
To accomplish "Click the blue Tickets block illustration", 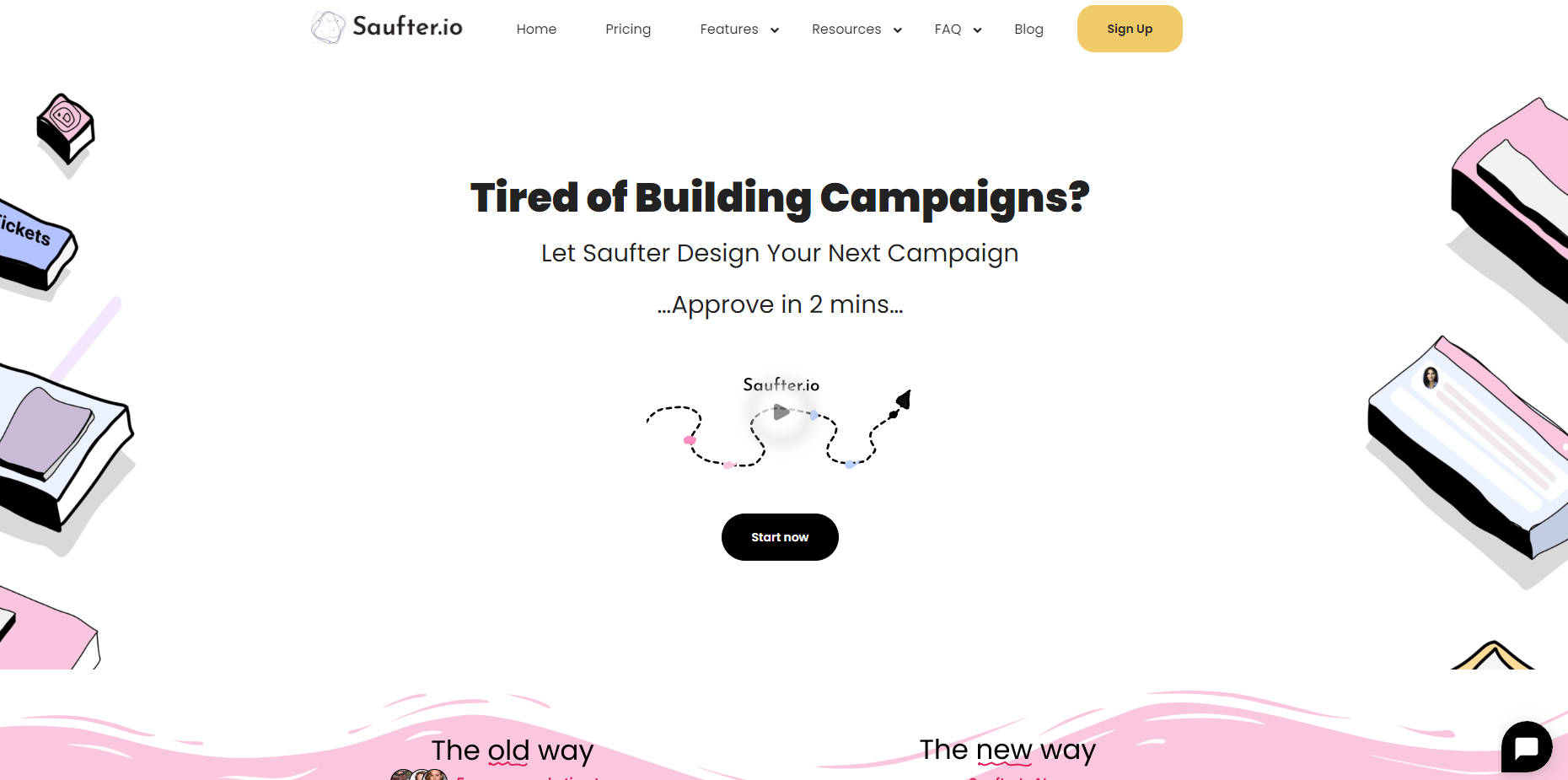I will pyautogui.click(x=34, y=245).
